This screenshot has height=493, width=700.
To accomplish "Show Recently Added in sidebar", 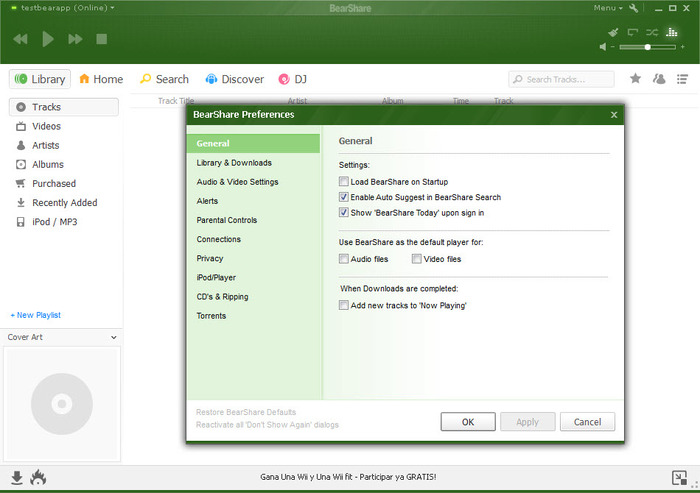I will tap(64, 203).
